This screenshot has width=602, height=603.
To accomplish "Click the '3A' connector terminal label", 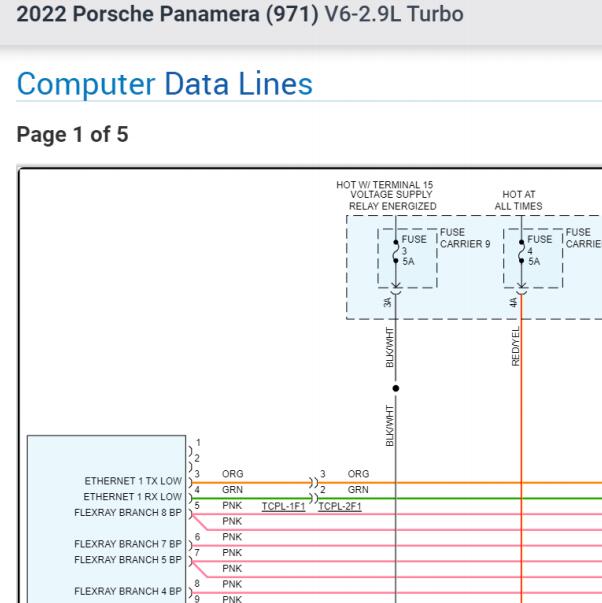I will 387,302.
